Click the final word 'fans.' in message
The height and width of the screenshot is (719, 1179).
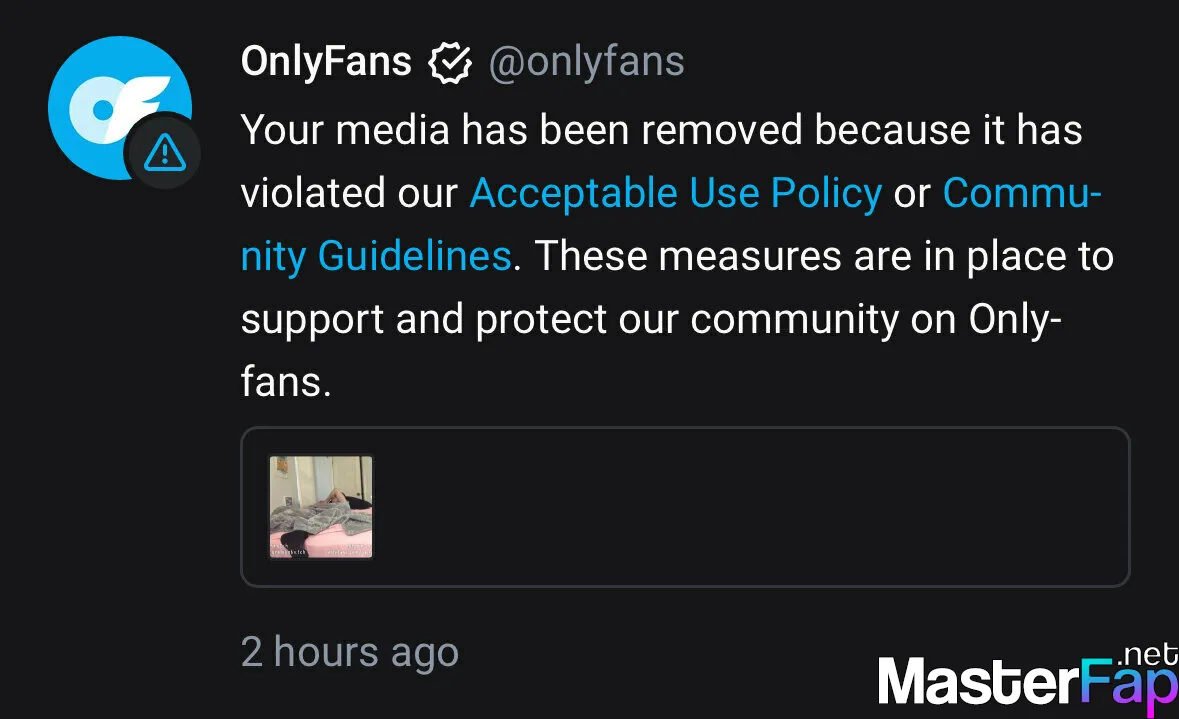pyautogui.click(x=286, y=381)
